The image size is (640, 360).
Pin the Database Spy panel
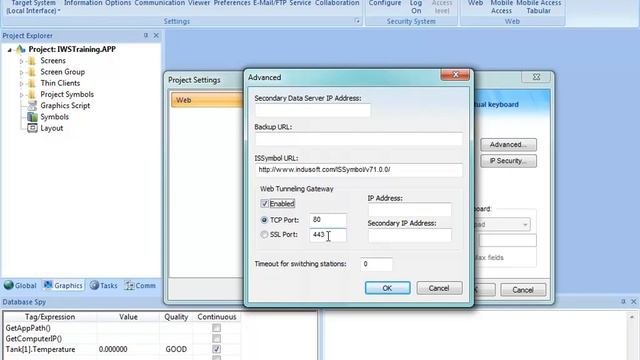click(623, 302)
